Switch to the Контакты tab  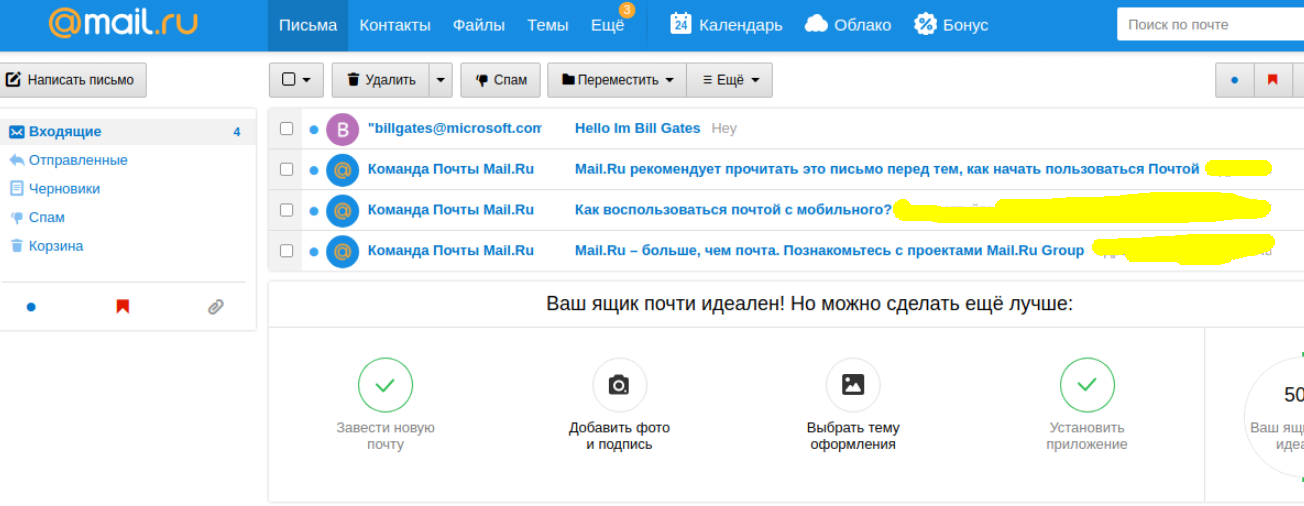[x=395, y=25]
